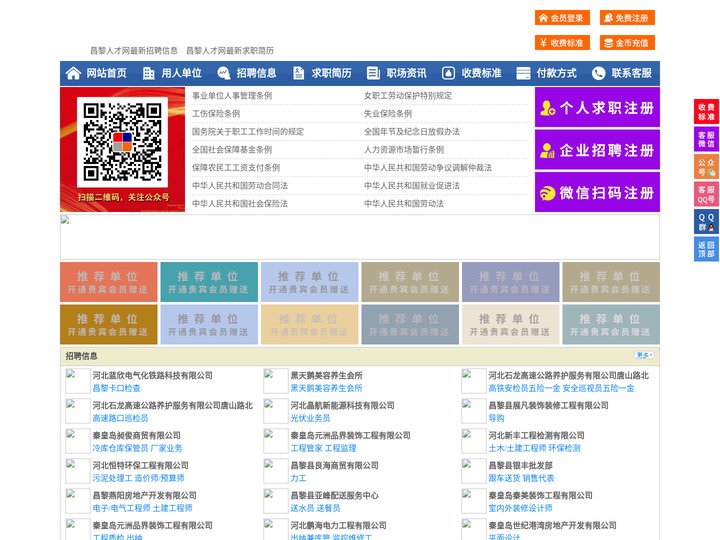
Task: Click the news icon beside 职场资讯
Action: click(373, 73)
